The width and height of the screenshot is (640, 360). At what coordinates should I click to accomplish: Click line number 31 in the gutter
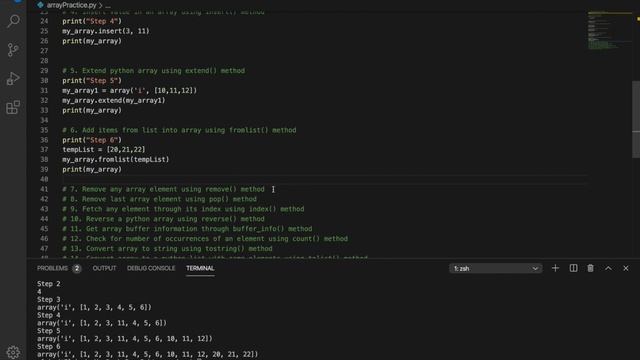[44, 91]
